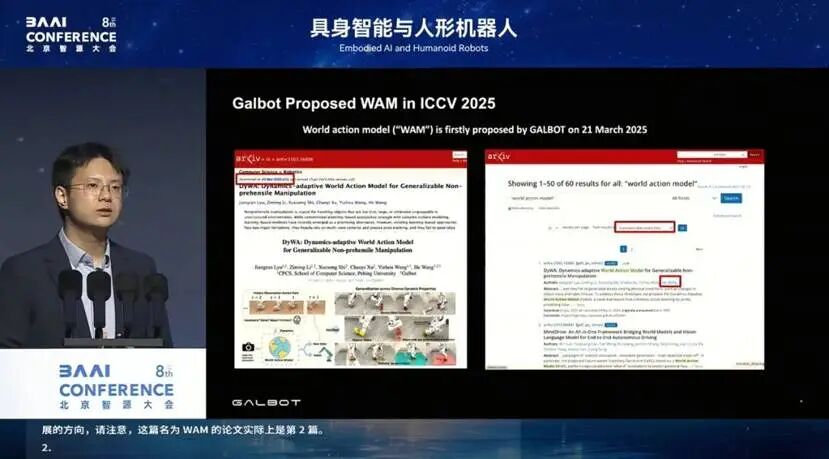Click the heading "Galbot Proposed WAM in ICCV 2025"
Screen dimensions: 829x459
[x=364, y=103]
